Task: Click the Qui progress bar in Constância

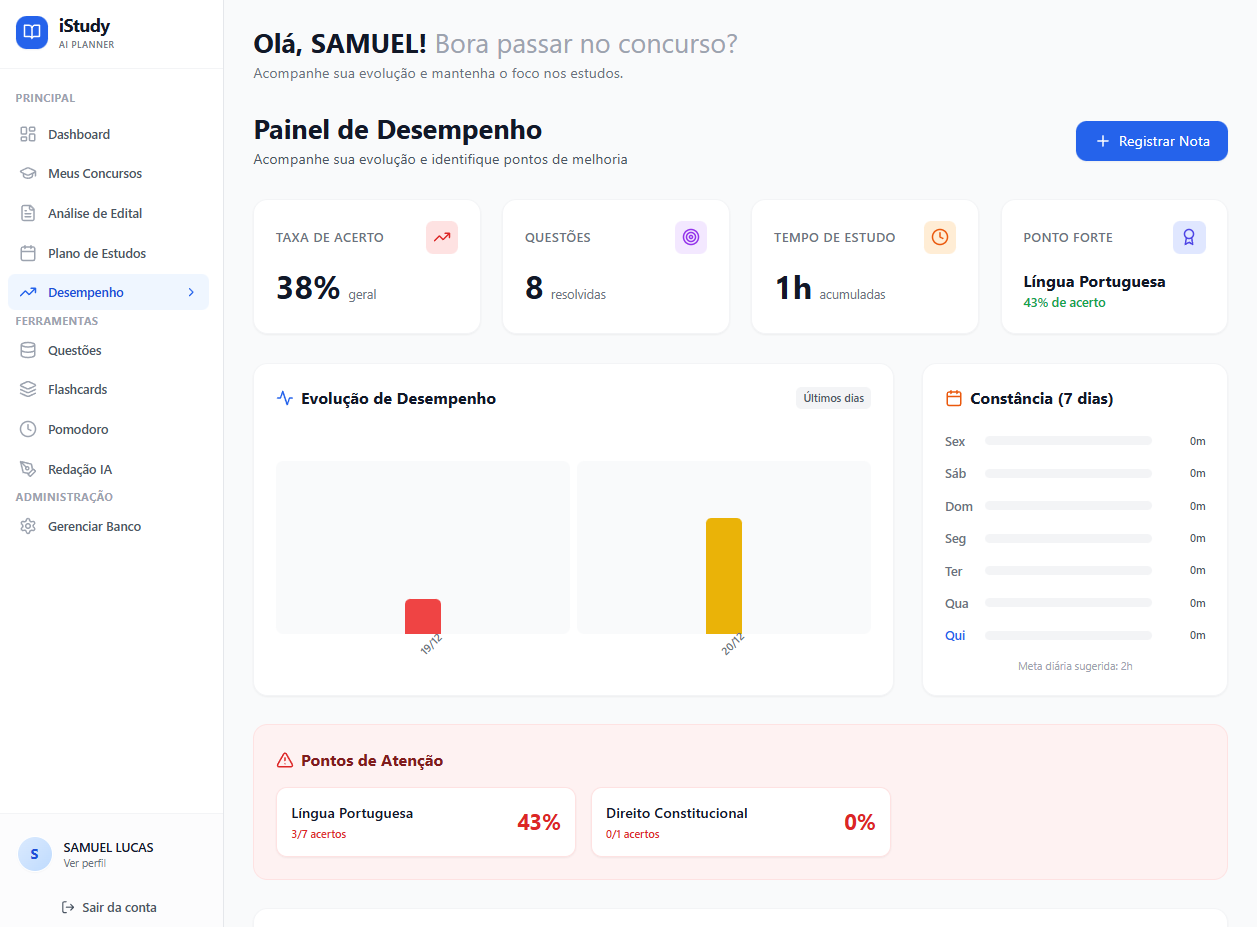Action: [1067, 636]
